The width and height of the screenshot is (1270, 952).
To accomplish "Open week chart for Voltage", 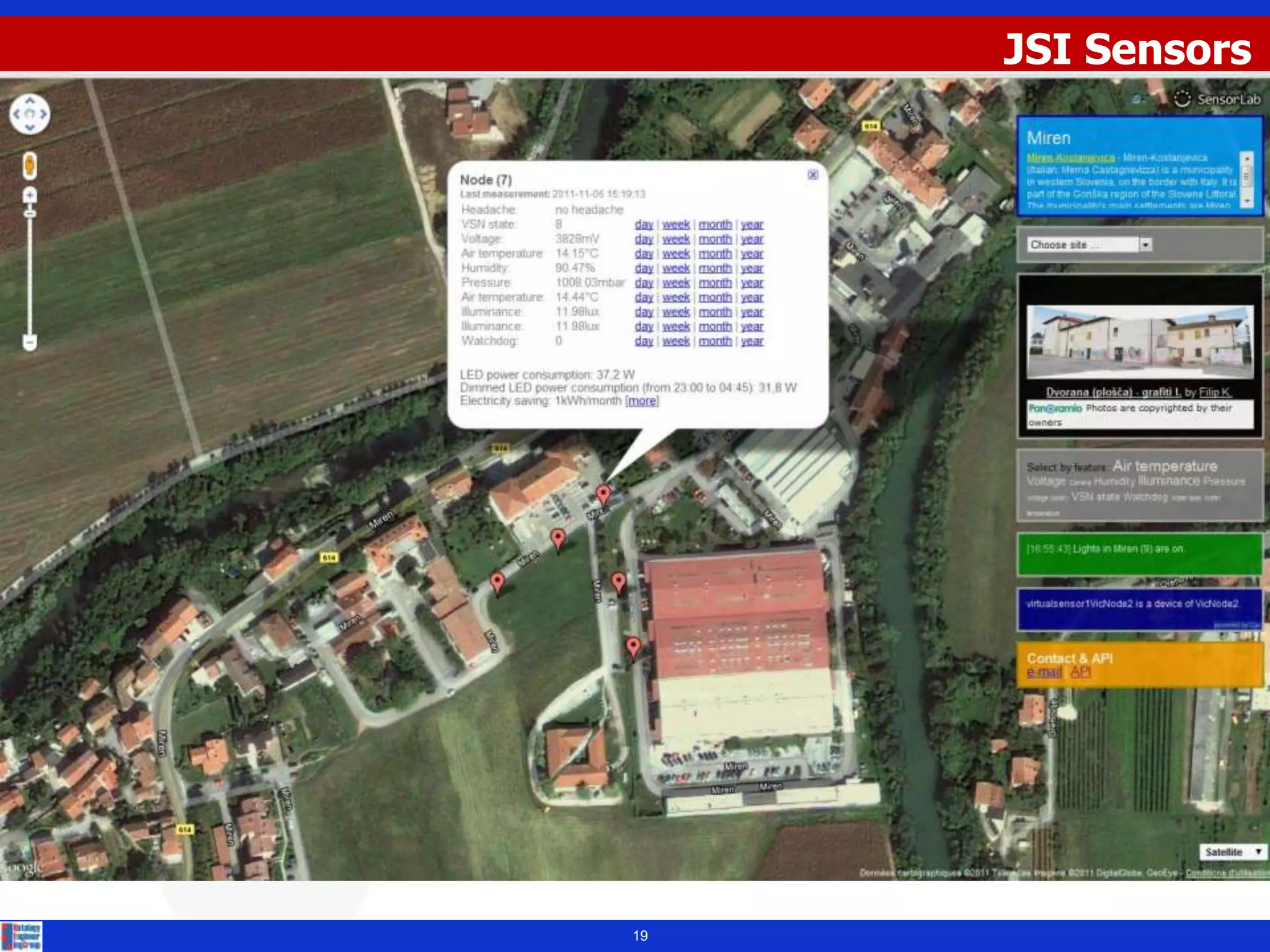I will [x=676, y=239].
